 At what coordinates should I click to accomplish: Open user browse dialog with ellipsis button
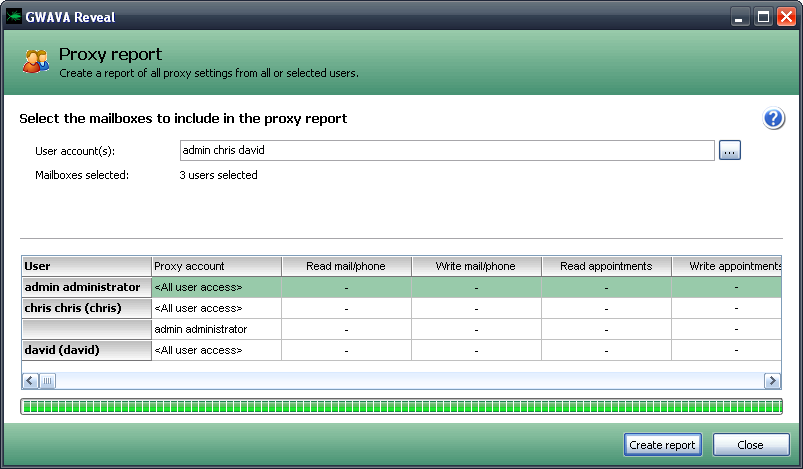tap(730, 150)
